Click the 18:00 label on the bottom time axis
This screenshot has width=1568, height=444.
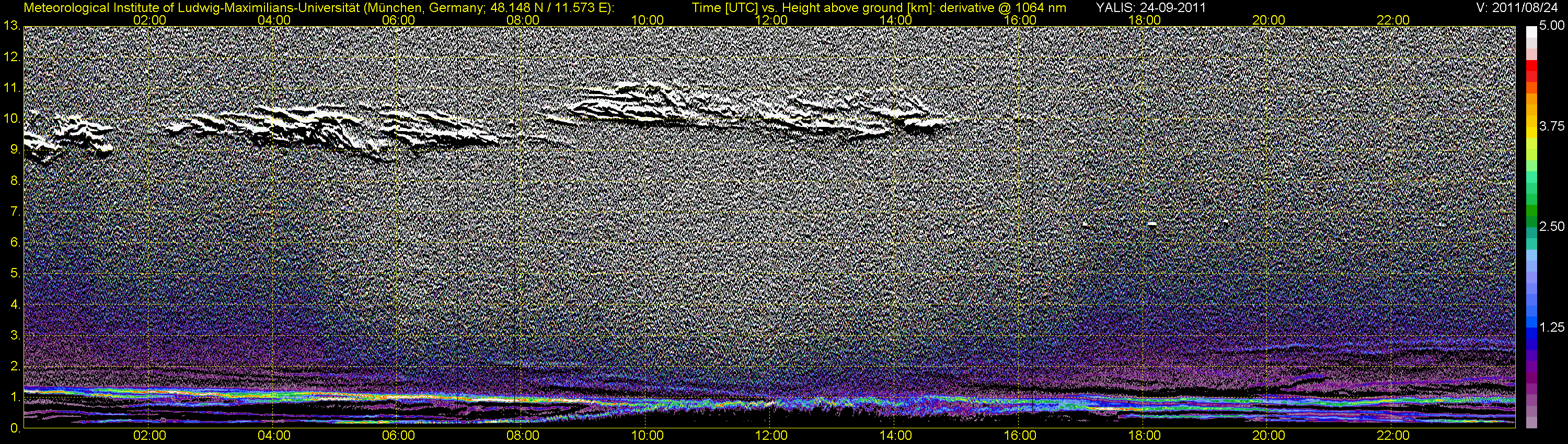pyautogui.click(x=1144, y=436)
